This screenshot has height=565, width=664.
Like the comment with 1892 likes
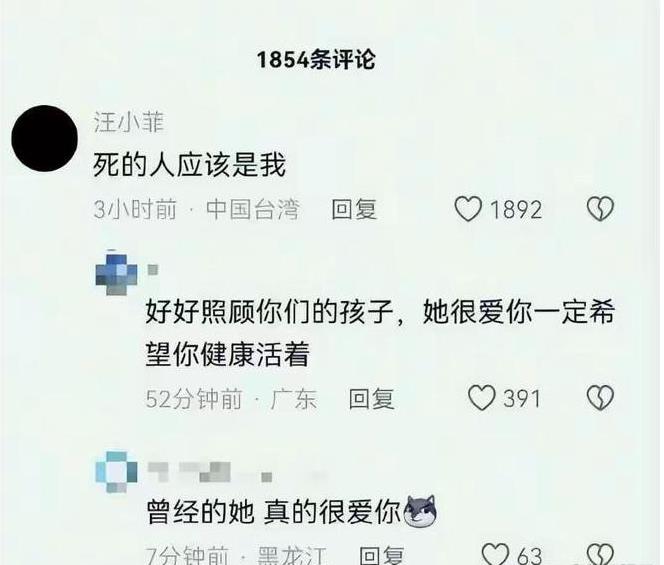point(468,209)
